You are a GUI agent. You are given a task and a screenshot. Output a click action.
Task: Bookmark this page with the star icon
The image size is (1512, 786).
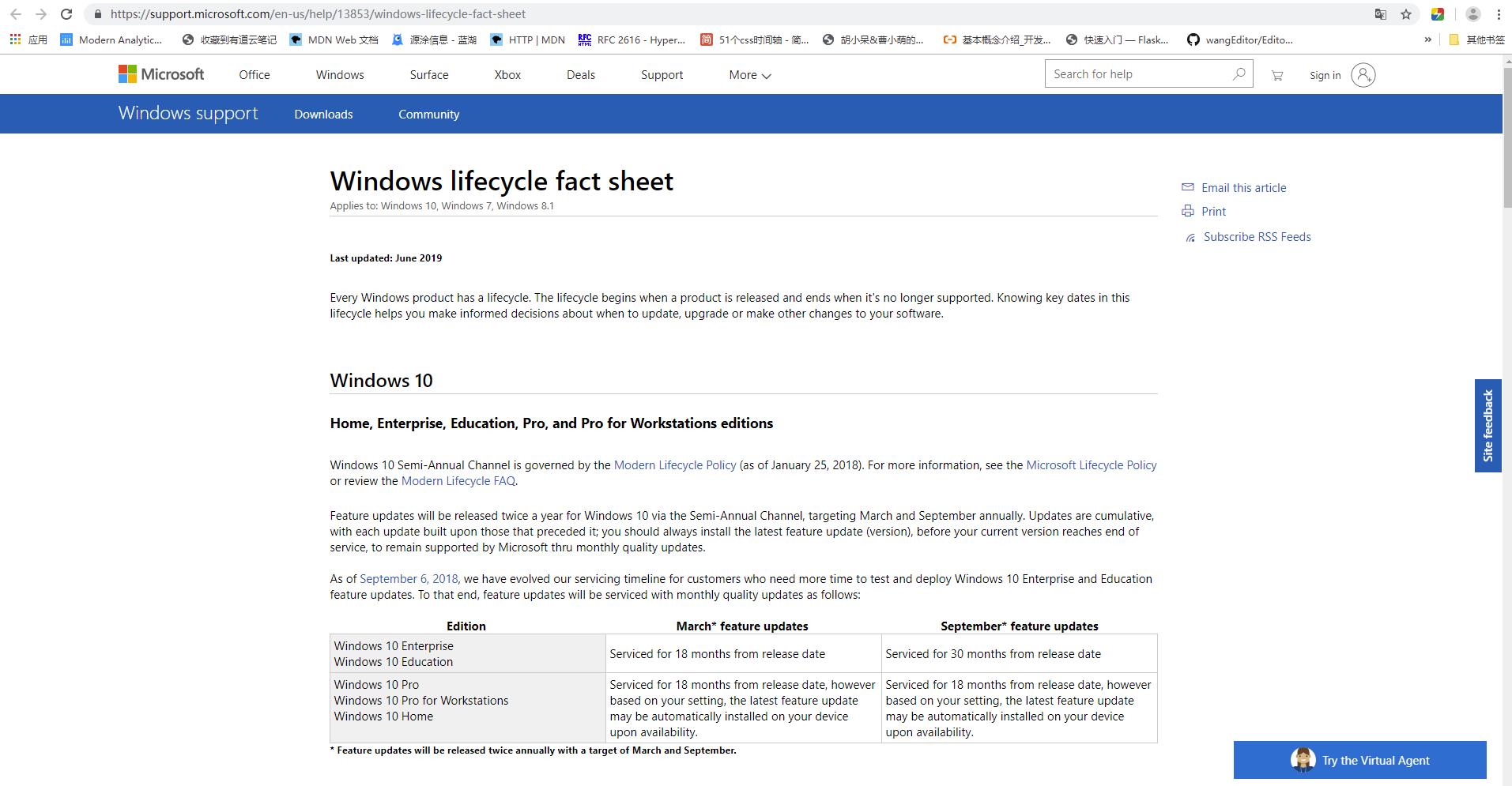pos(1406,14)
